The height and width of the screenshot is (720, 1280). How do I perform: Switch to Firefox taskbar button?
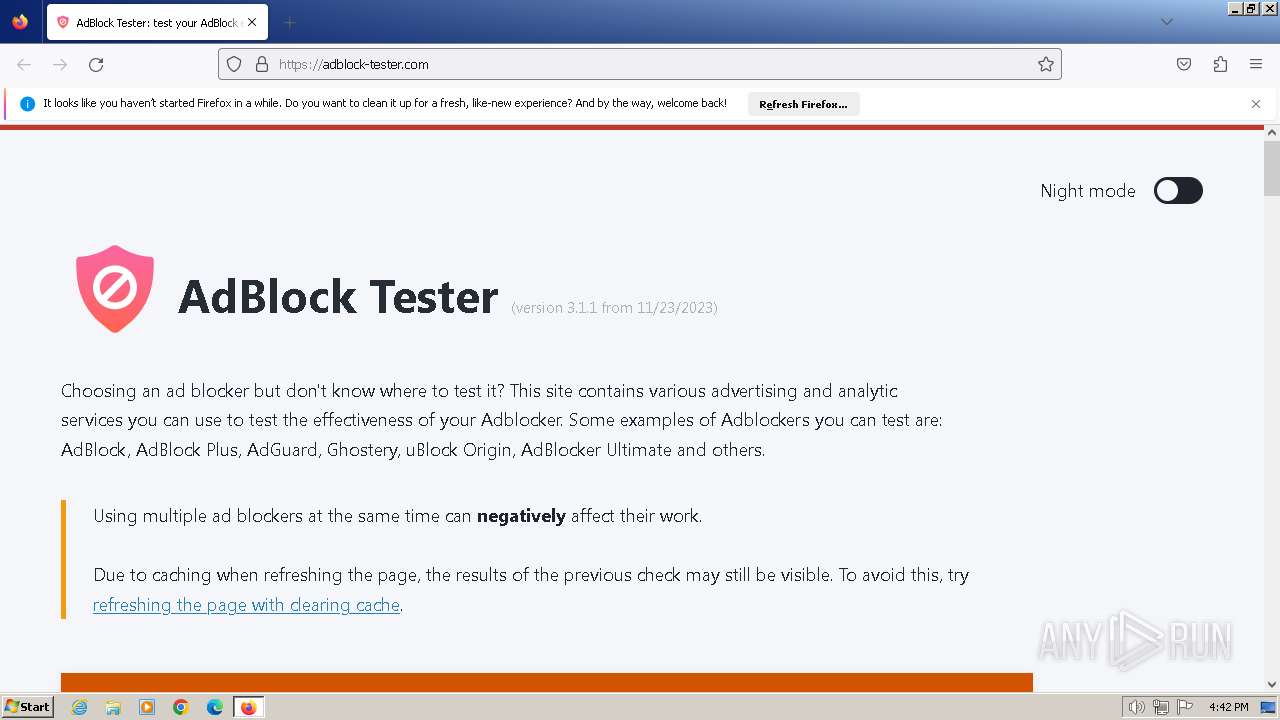pos(248,707)
